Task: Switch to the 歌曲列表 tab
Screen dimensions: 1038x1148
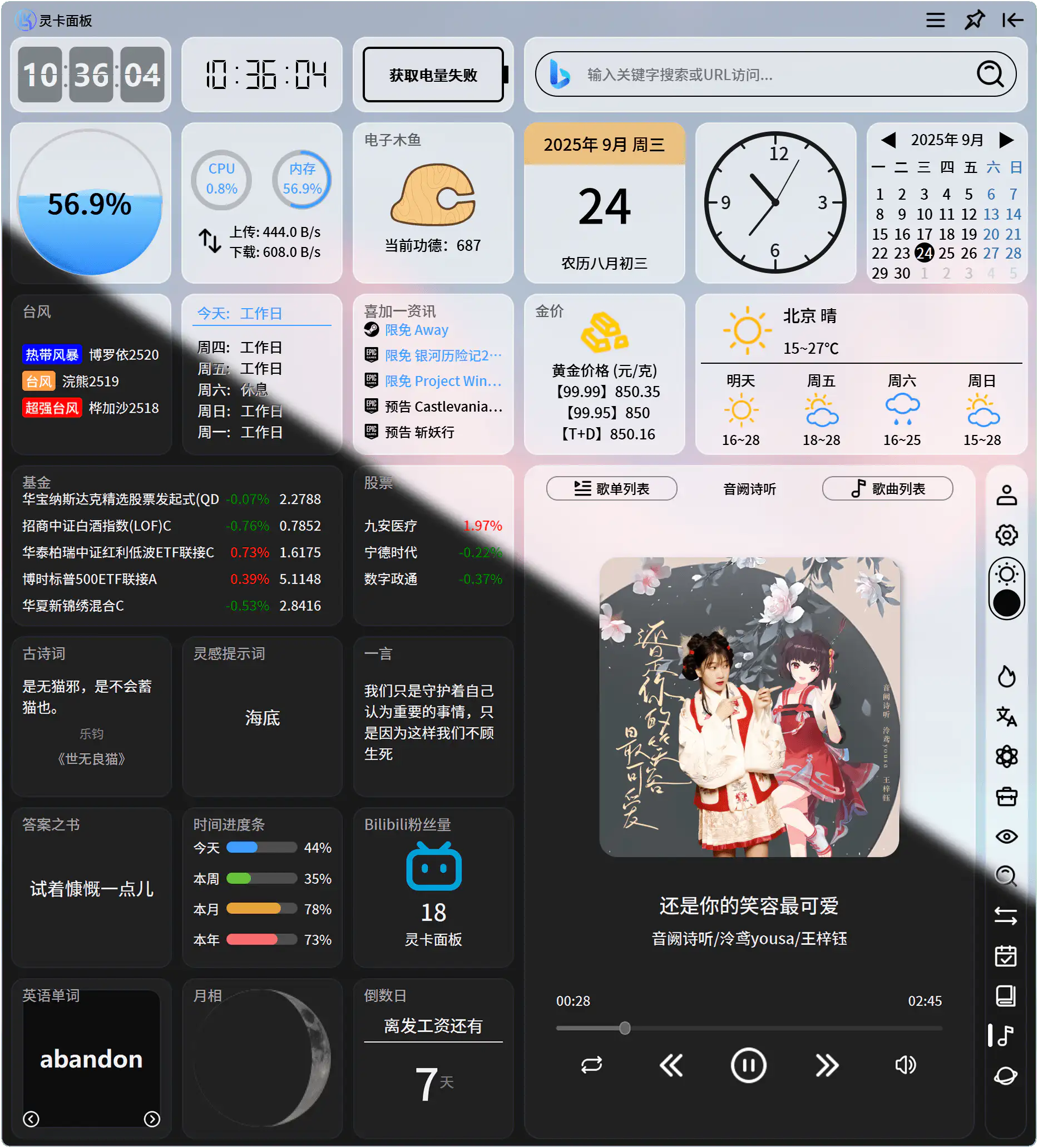Action: point(887,488)
